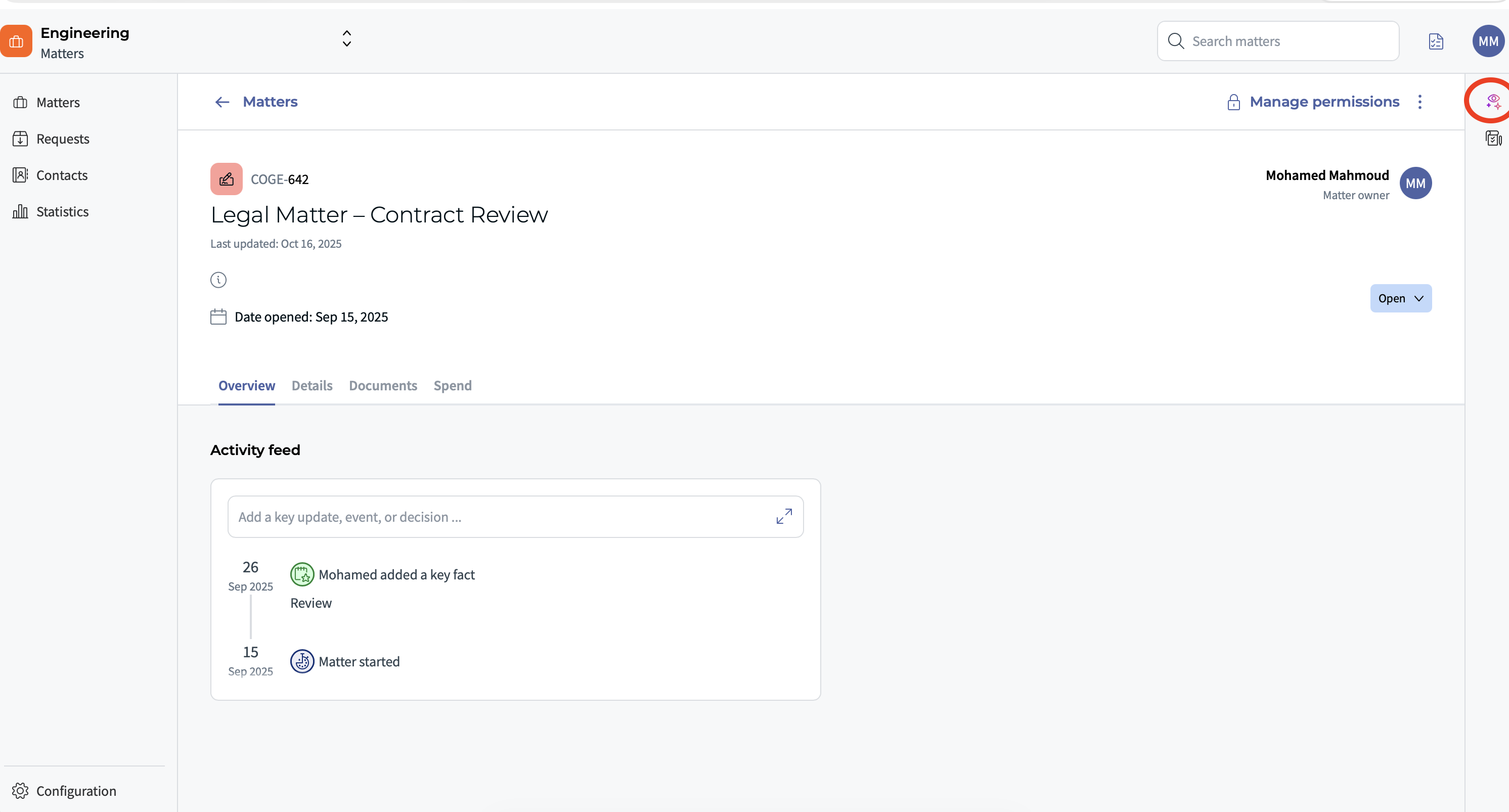1509x812 pixels.
Task: Open Configuration settings in sidebar
Action: [75, 791]
